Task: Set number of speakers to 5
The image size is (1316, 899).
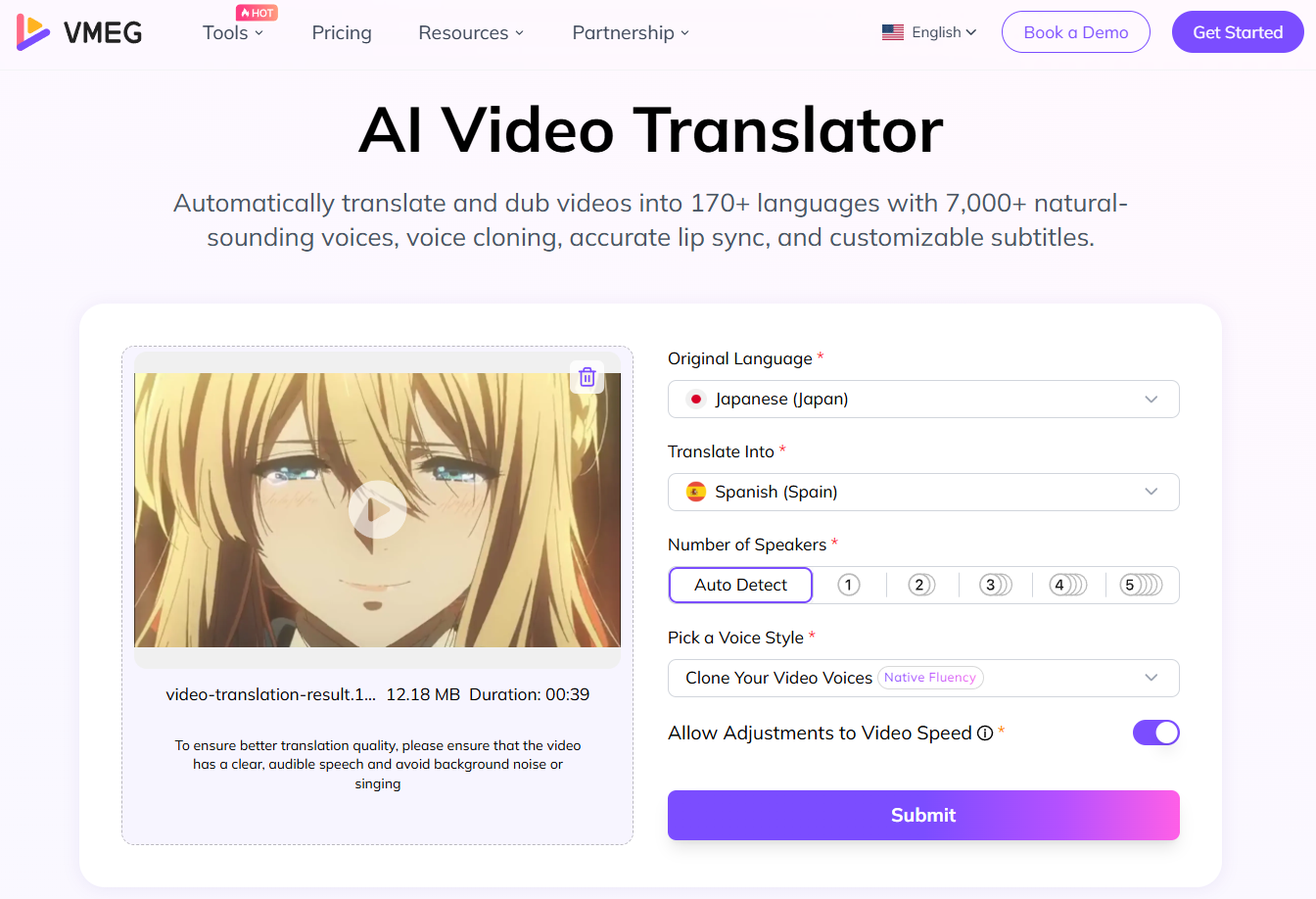Action: point(1141,585)
